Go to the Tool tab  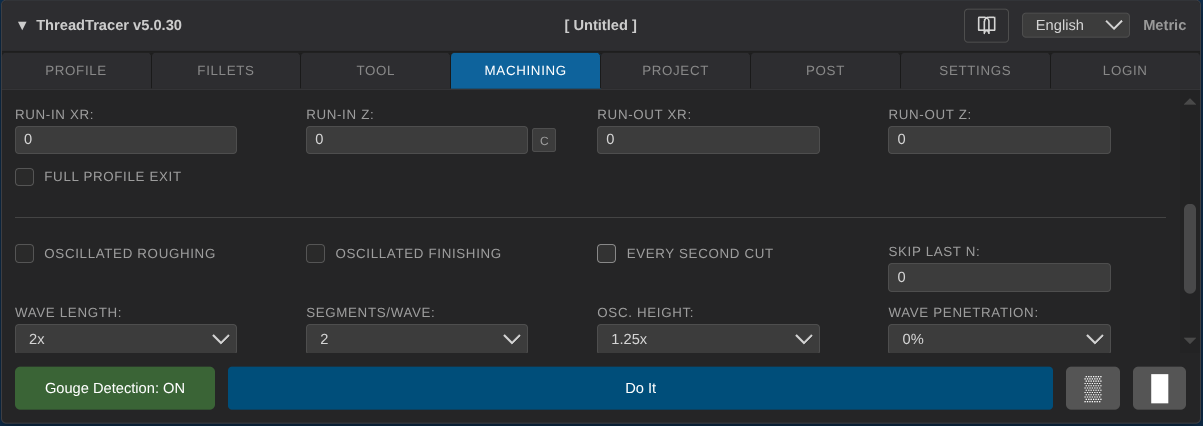pyautogui.click(x=376, y=71)
